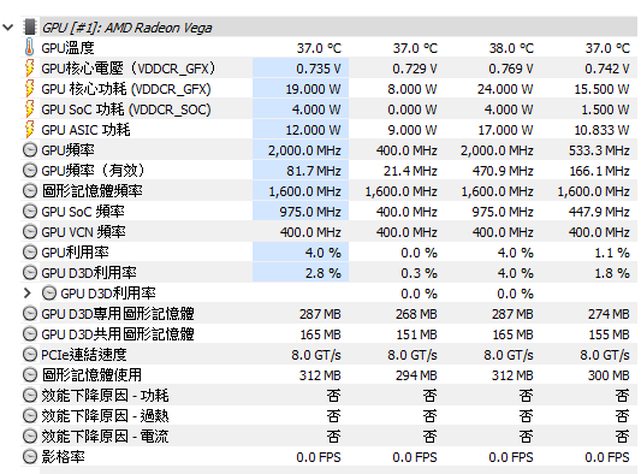641x474 pixels.
Task: Click circle icon beside 圖形記憶體頻率
Action: pos(29,191)
